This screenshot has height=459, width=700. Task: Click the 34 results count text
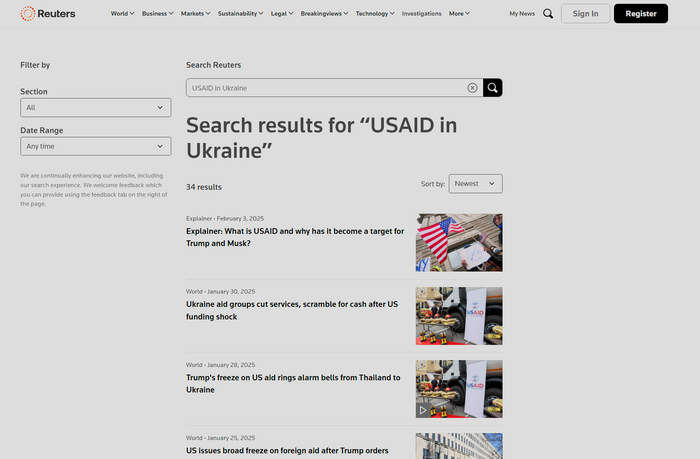point(204,187)
